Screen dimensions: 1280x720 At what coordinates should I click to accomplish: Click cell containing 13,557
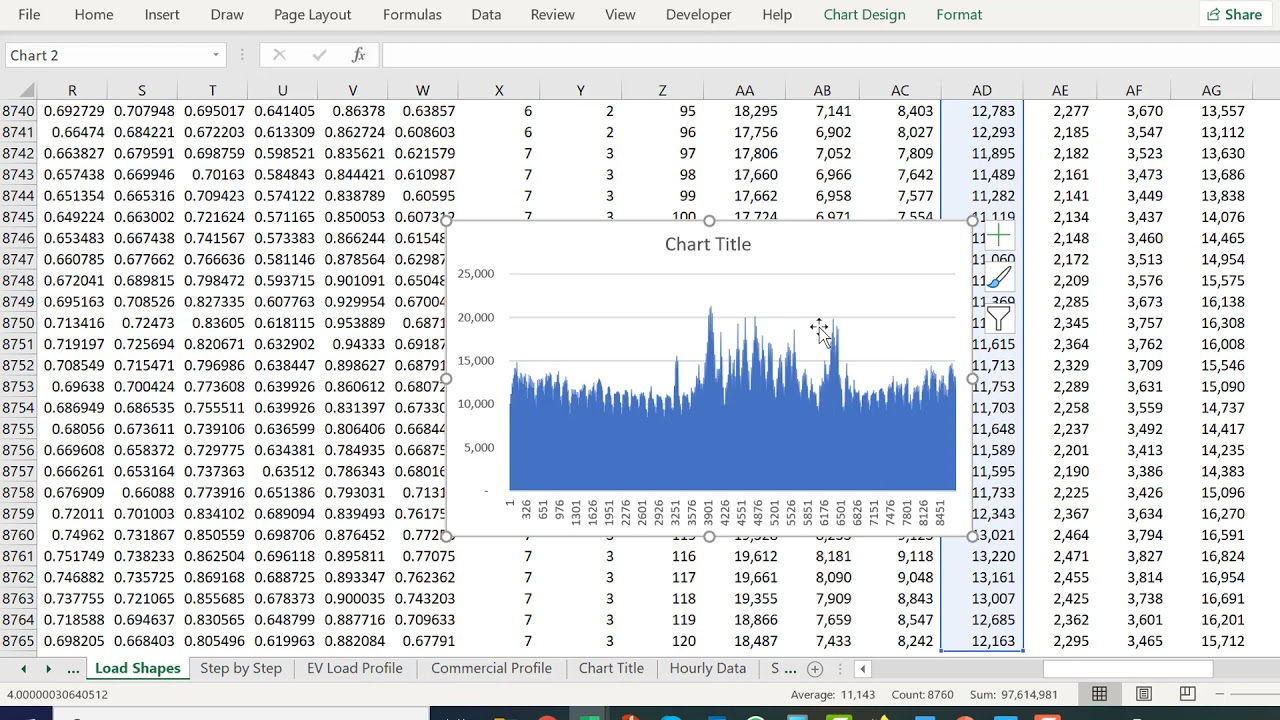[x=1211, y=111]
